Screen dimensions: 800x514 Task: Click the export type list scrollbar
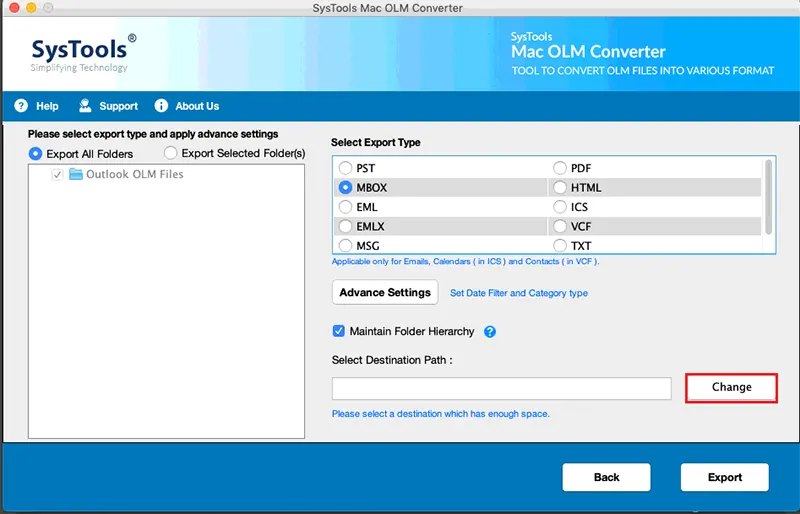coord(768,197)
